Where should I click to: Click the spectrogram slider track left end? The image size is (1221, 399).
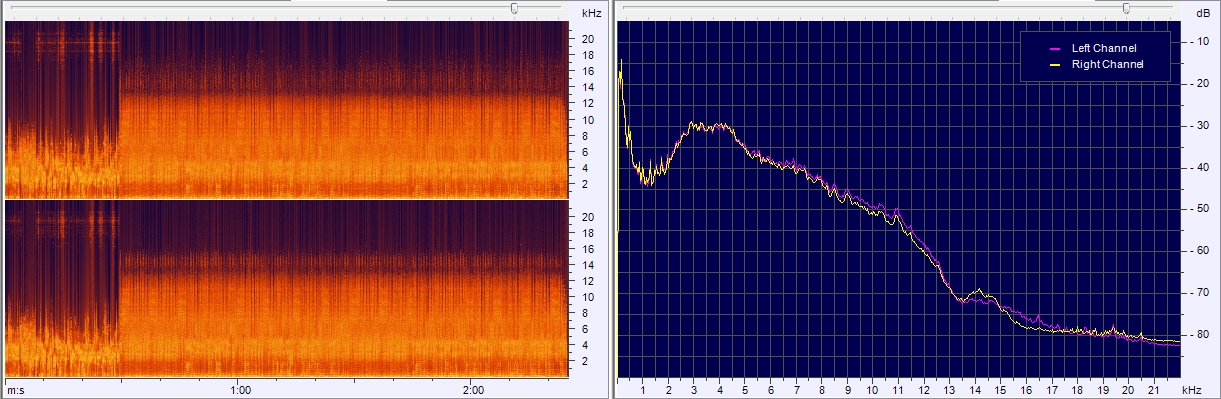12,8
